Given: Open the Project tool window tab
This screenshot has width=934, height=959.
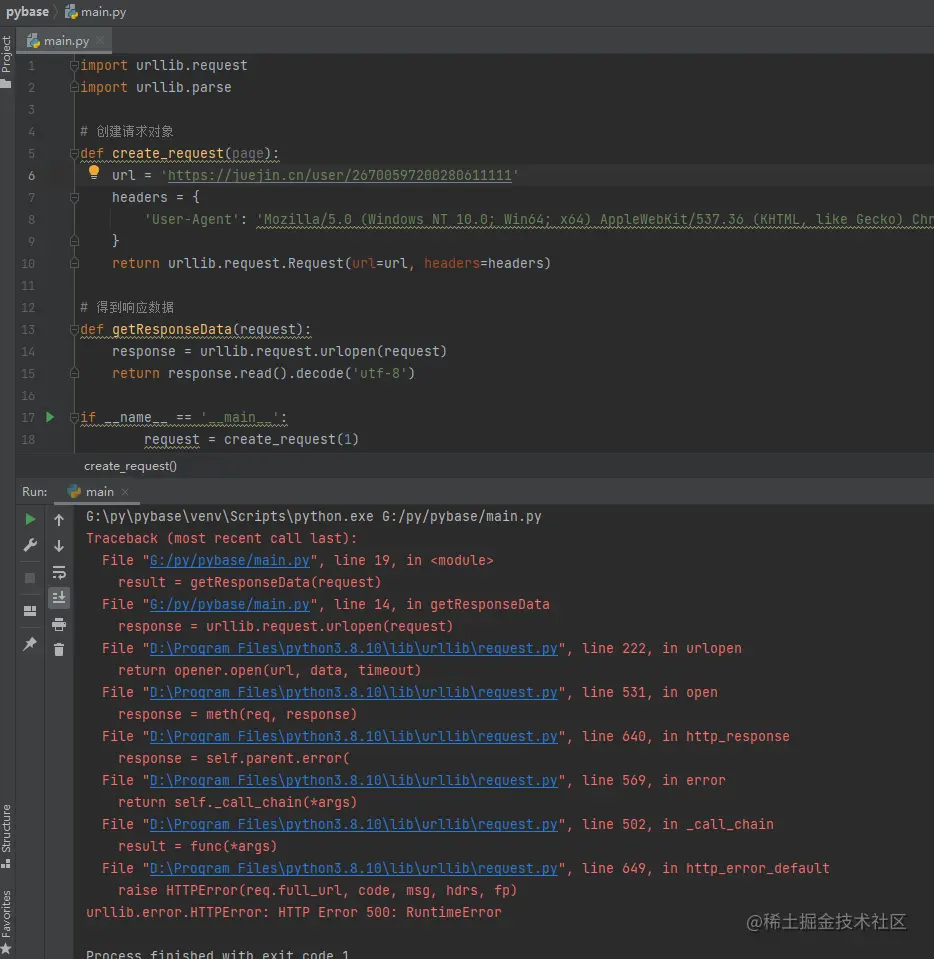Looking at the screenshot, I should click(6, 56).
